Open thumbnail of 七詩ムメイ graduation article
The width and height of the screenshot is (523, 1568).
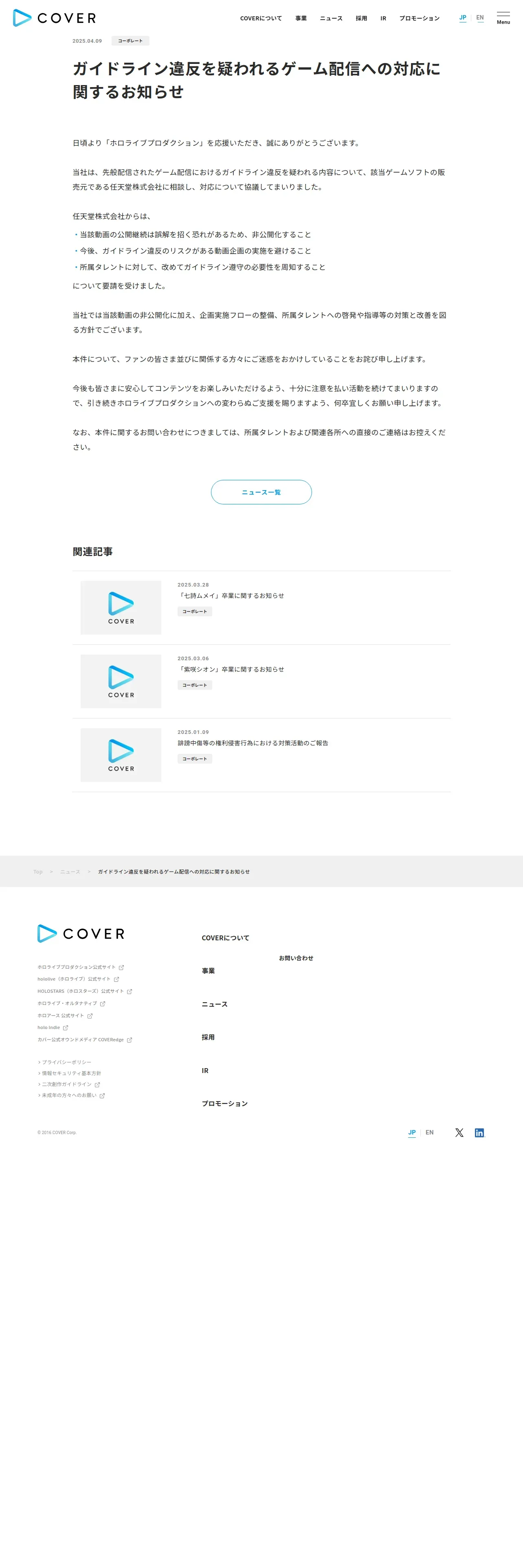[121, 607]
